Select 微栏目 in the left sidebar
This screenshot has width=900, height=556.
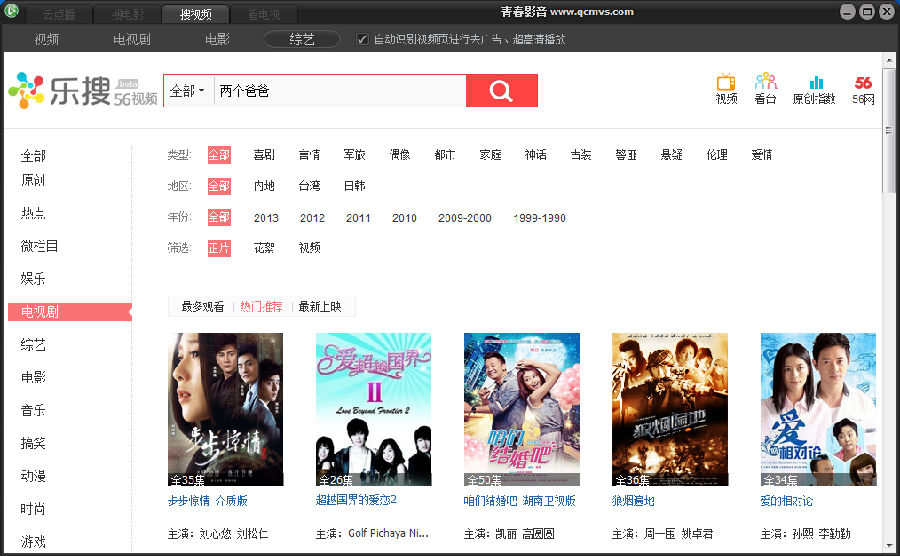(x=39, y=246)
